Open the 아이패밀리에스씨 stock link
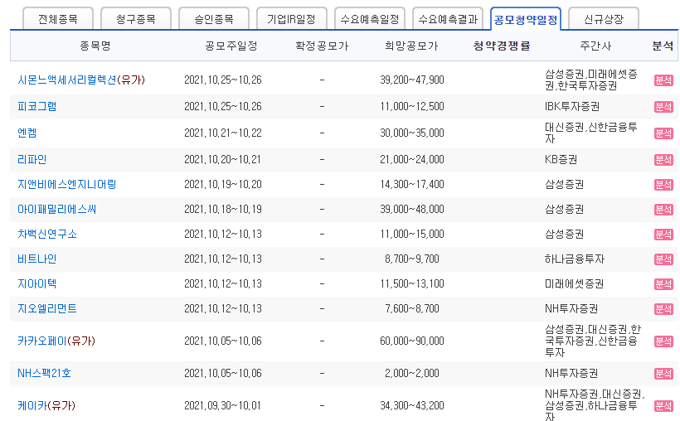Screen dimensions: 680x421 [57, 209]
